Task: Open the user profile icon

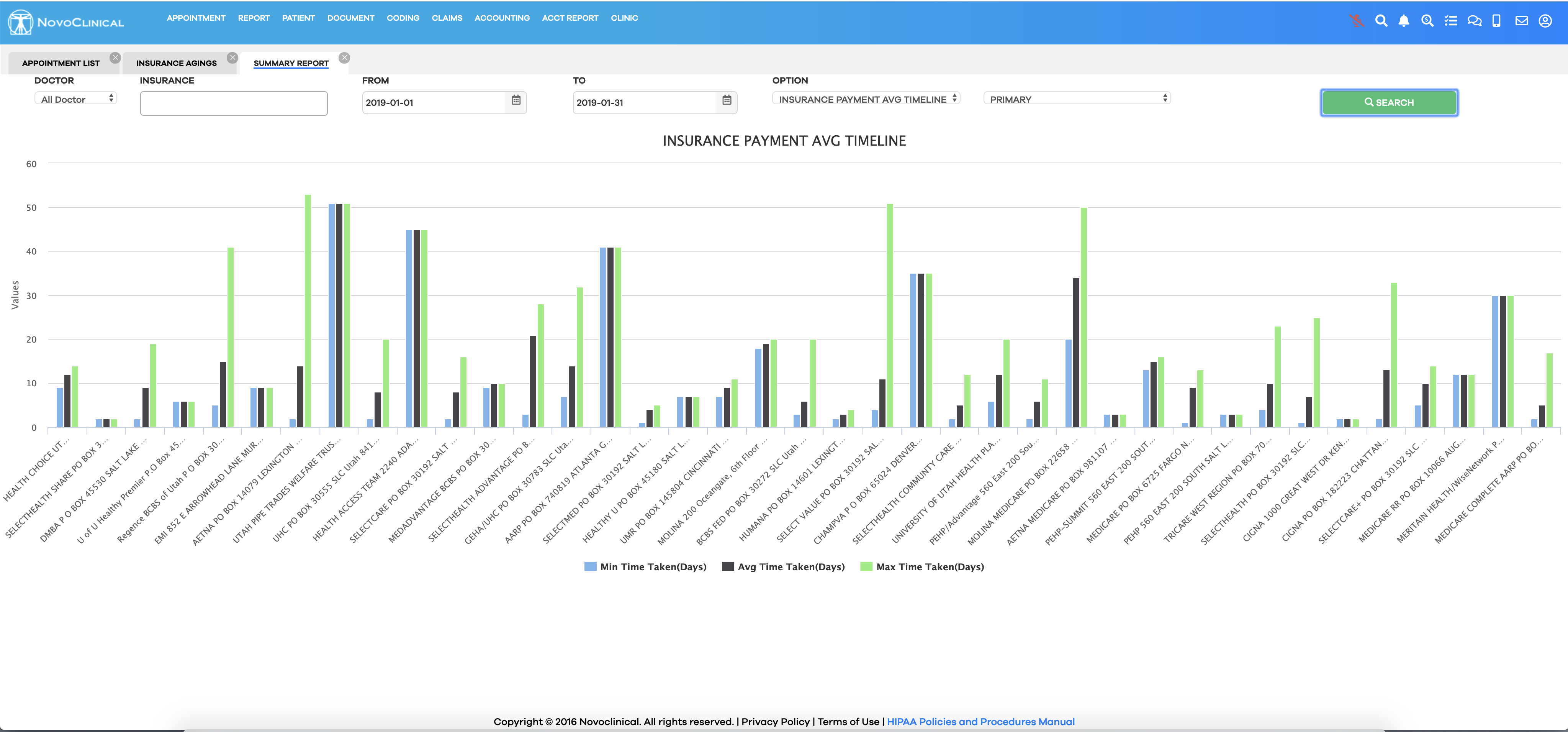Action: (1545, 21)
